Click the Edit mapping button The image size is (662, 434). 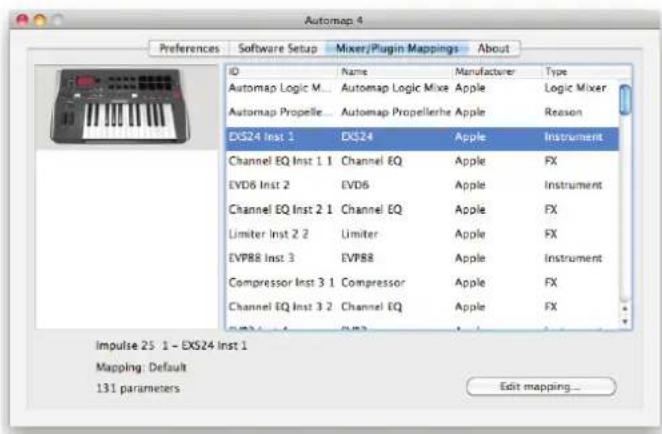[541, 387]
